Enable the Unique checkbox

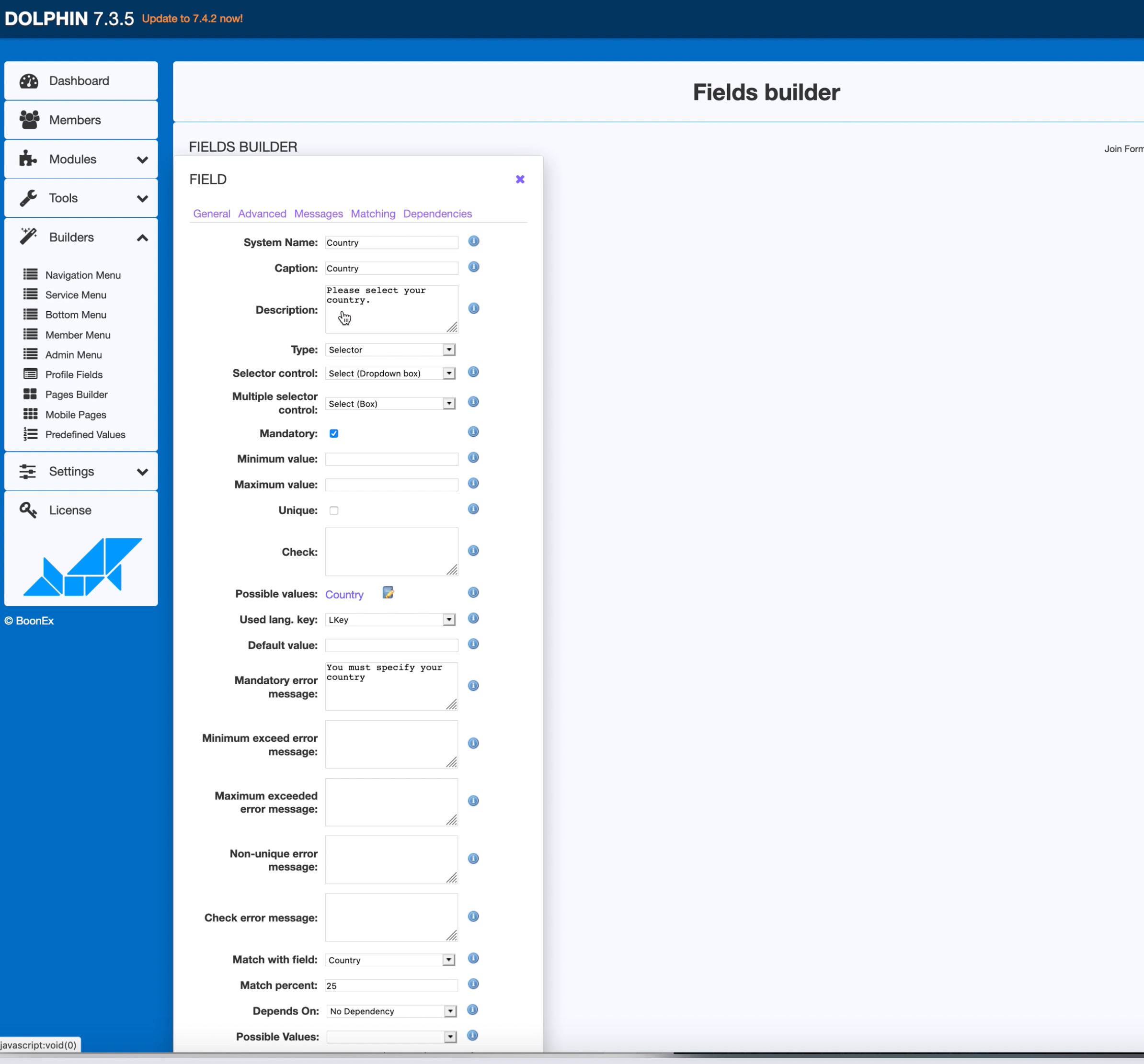[x=334, y=511]
